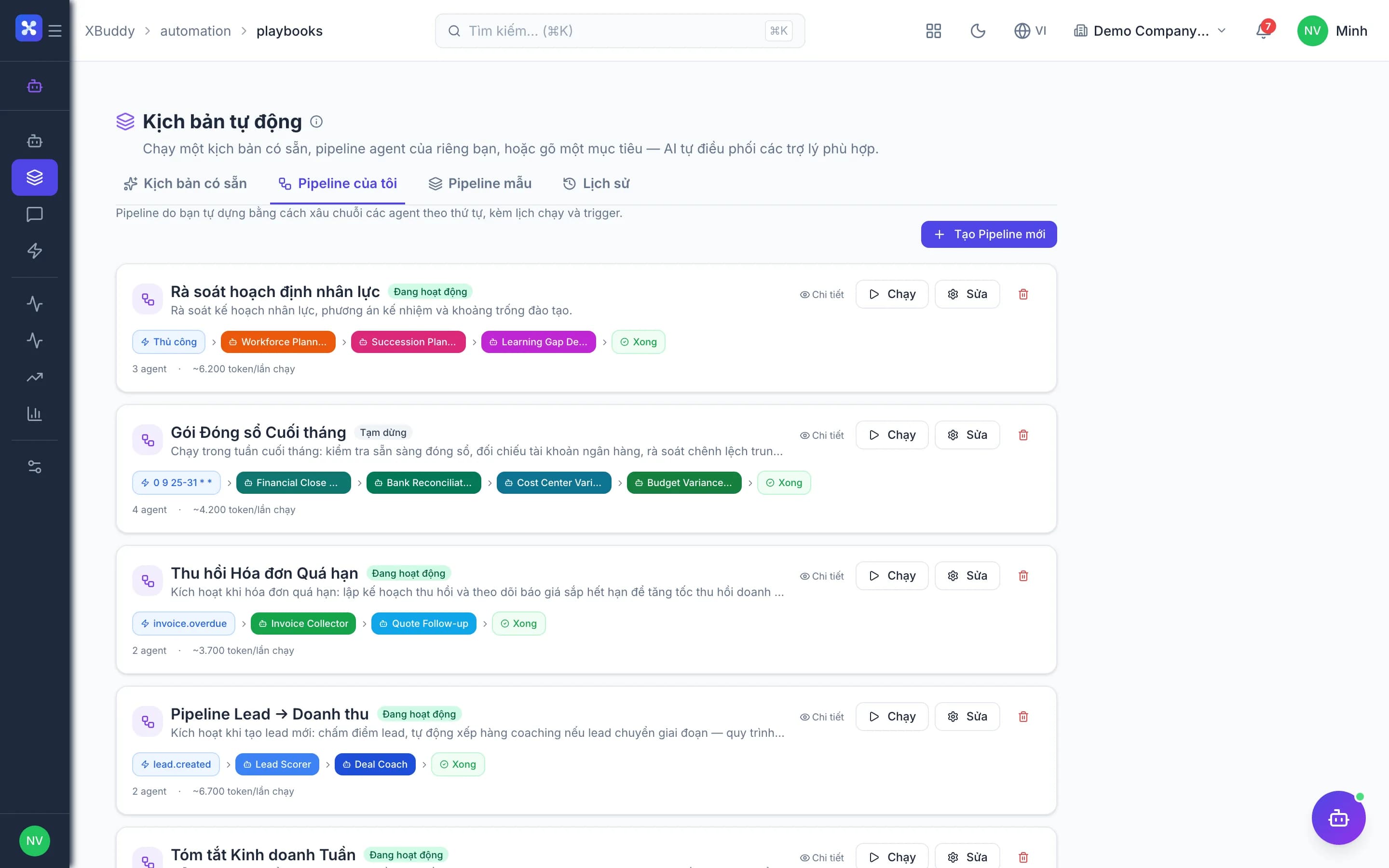Click the invoice.overdue trigger chip
This screenshot has width=1389, height=868.
pos(184,624)
